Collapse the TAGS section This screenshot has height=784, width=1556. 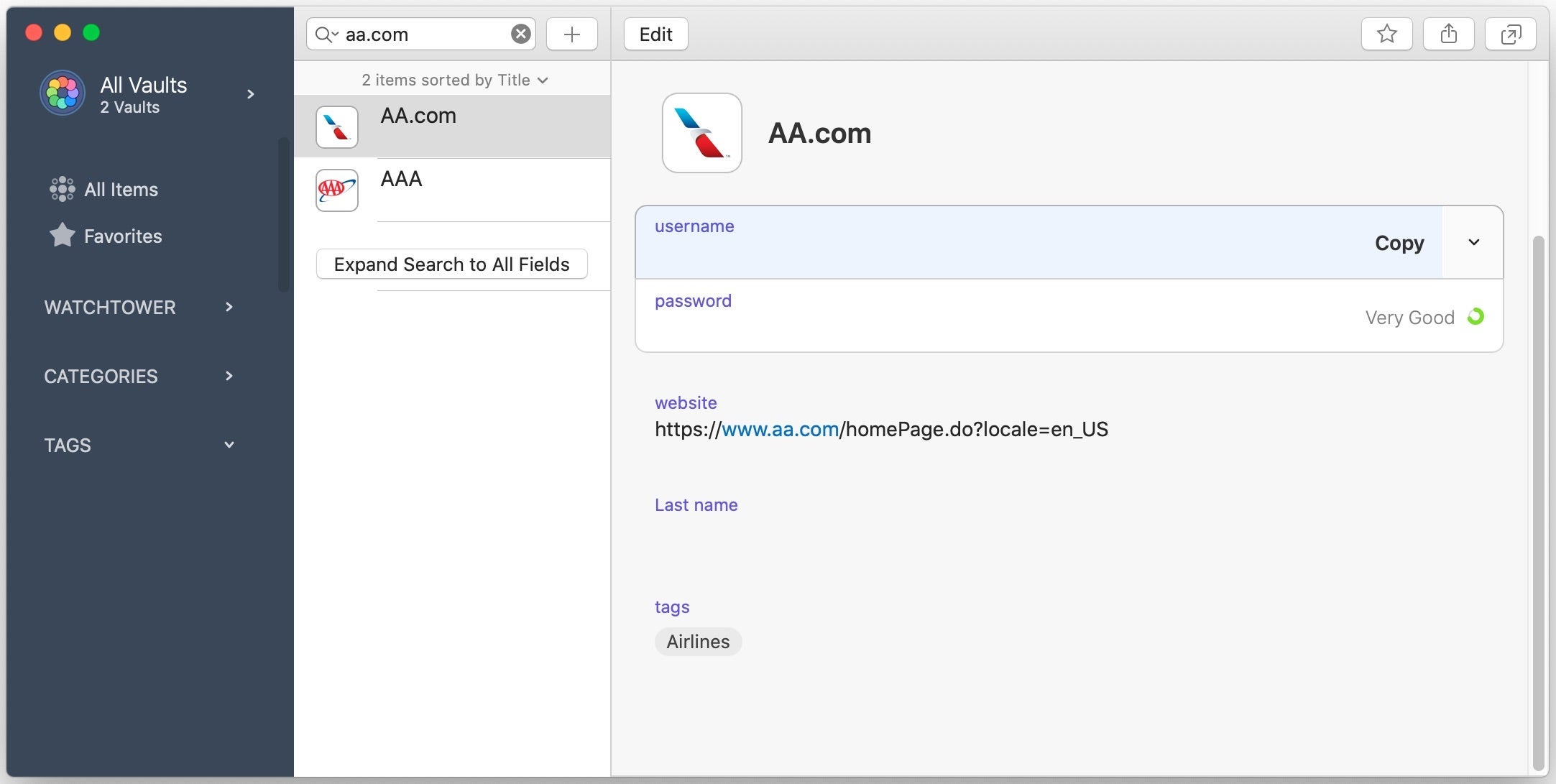(x=229, y=445)
